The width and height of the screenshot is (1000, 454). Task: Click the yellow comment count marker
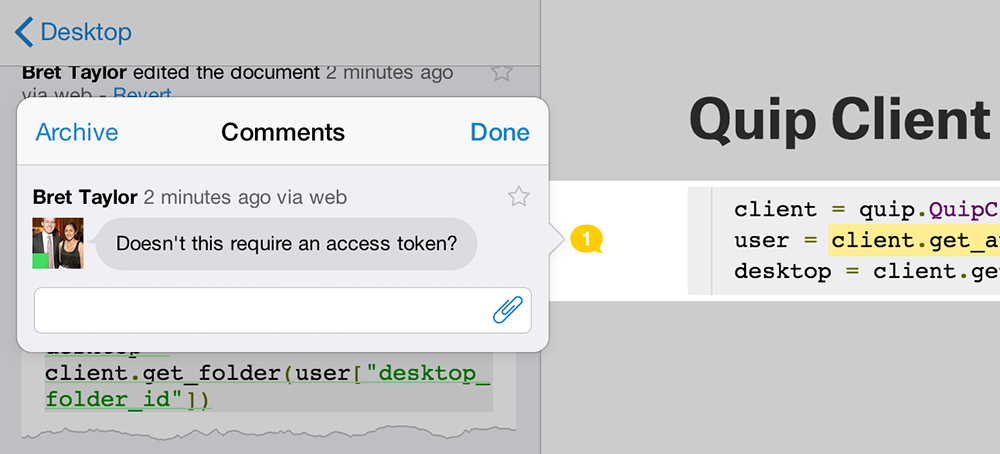click(x=587, y=239)
